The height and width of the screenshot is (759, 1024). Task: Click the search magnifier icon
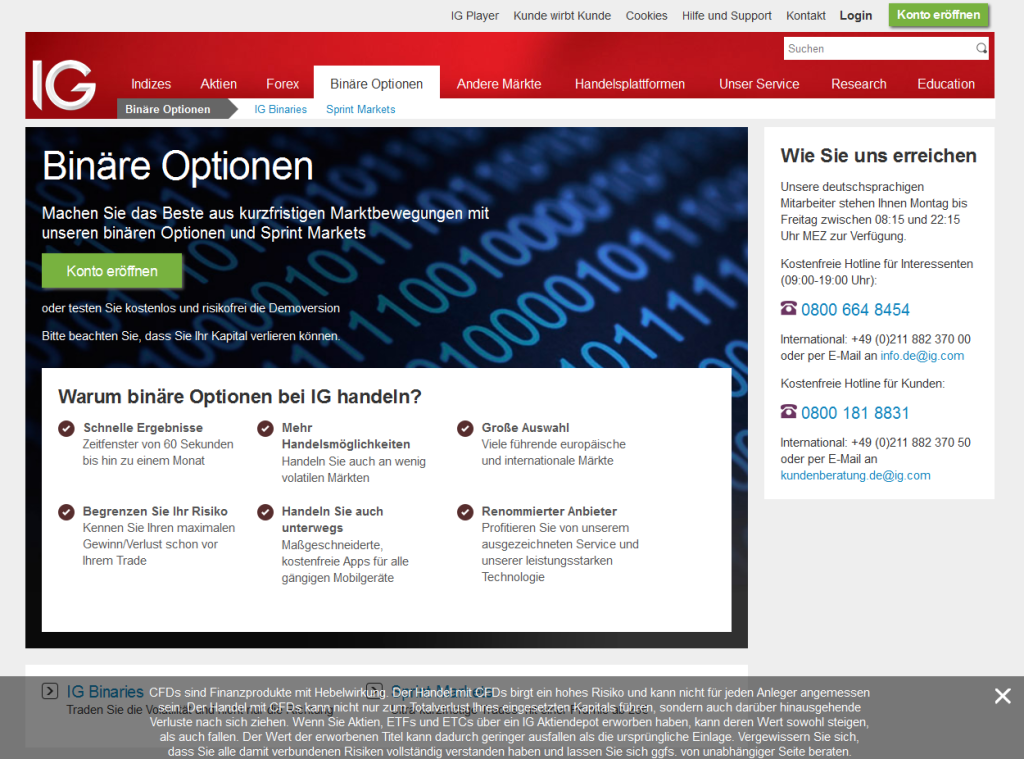tap(981, 48)
